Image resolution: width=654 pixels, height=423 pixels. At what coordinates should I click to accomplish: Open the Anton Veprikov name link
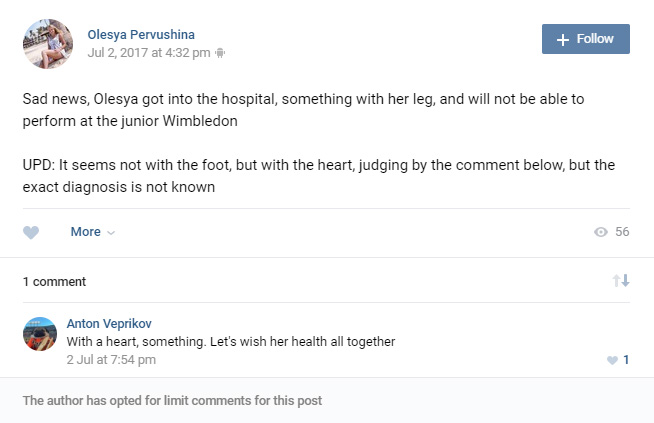click(108, 324)
